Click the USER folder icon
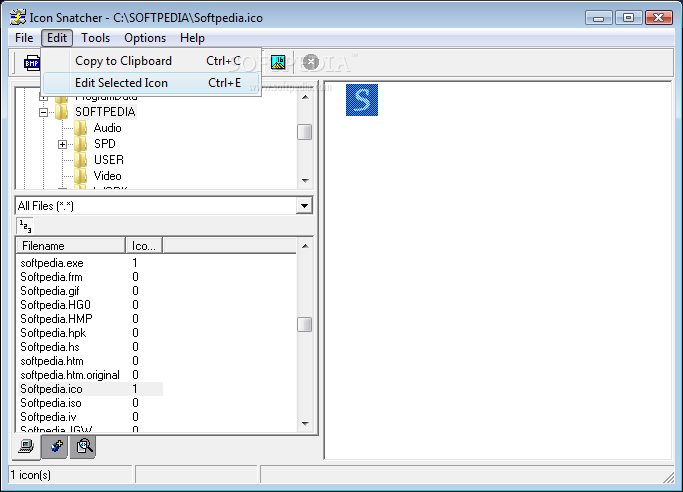 [x=80, y=160]
